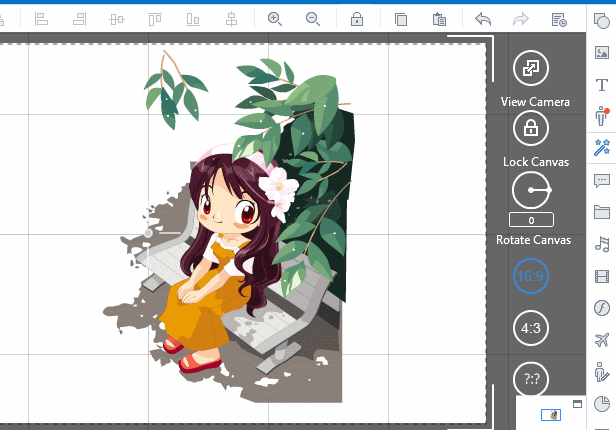Screen dimensions: 616x430
Task: Zoom out with the magnifier minus icon
Action: click(x=313, y=19)
